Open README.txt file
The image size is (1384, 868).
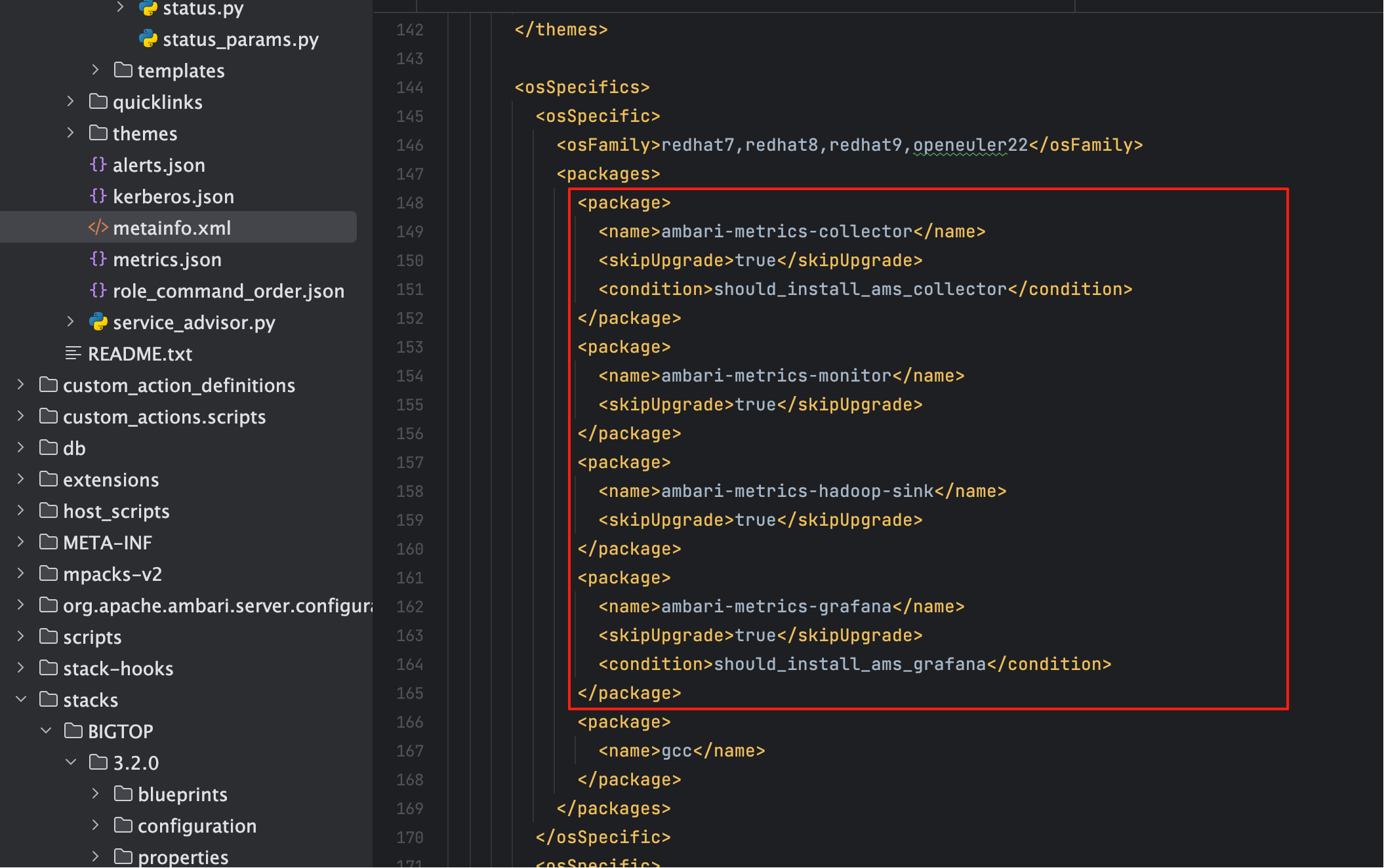[140, 354]
